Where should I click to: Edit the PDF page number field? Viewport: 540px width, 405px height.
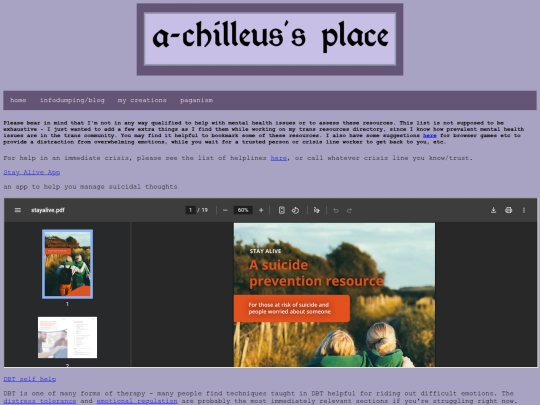[190, 210]
